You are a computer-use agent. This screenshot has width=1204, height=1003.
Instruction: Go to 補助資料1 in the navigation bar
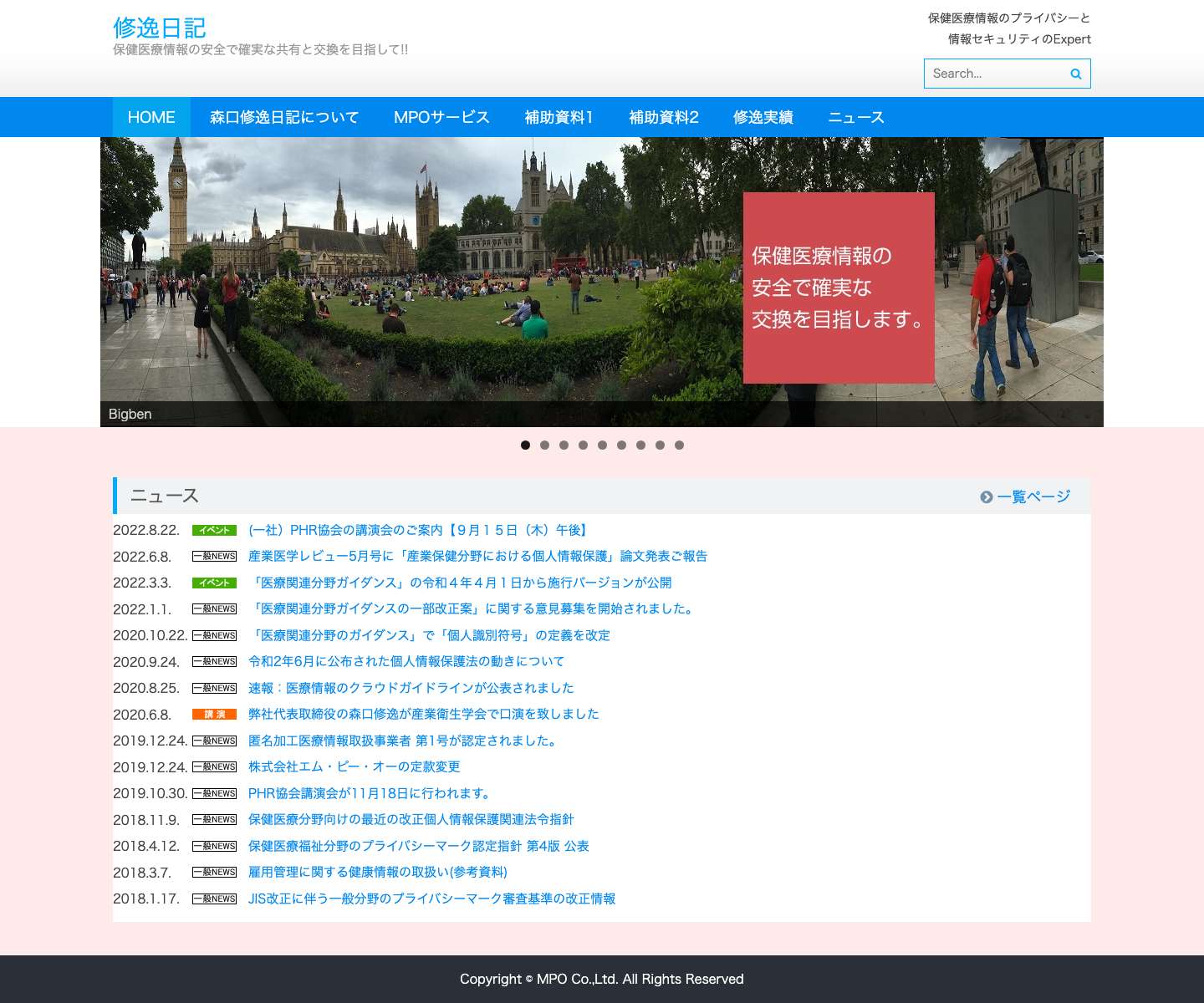[559, 117]
